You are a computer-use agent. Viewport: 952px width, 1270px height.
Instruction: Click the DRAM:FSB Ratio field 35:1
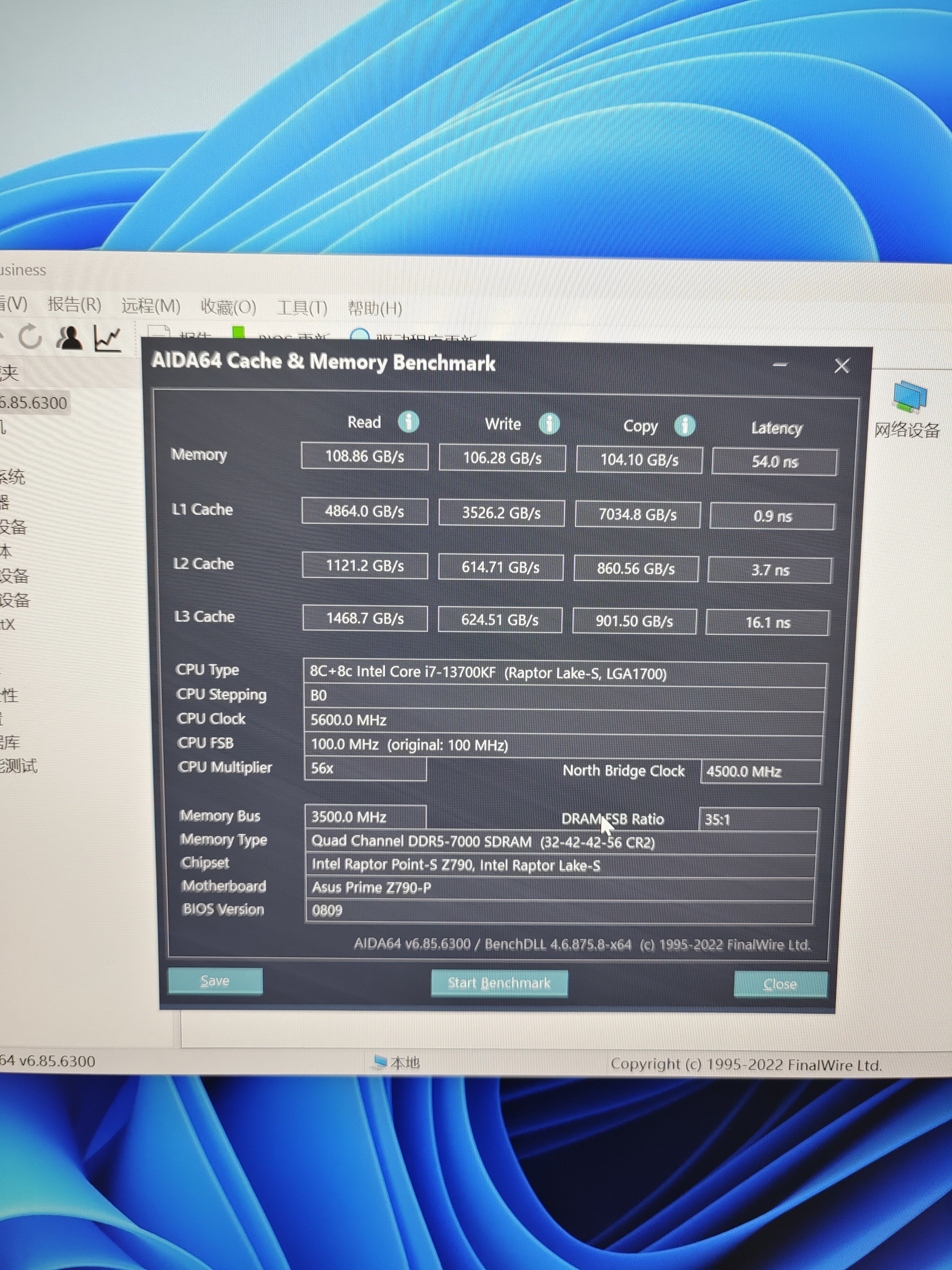pos(759,819)
